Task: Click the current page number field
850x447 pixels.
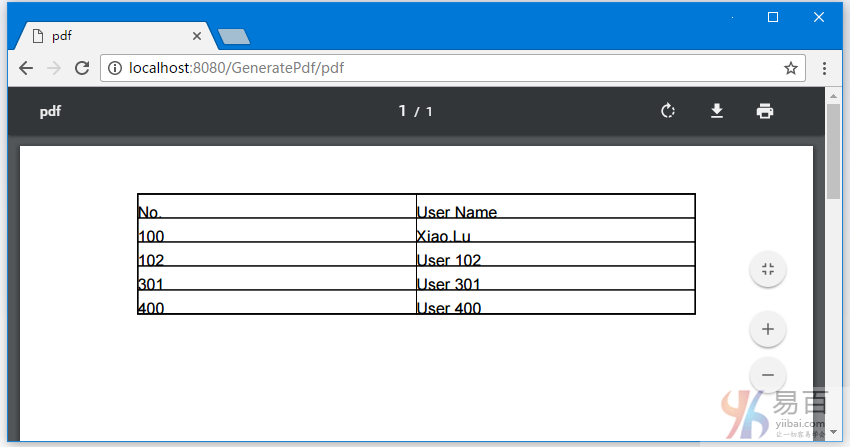Action: coord(402,111)
